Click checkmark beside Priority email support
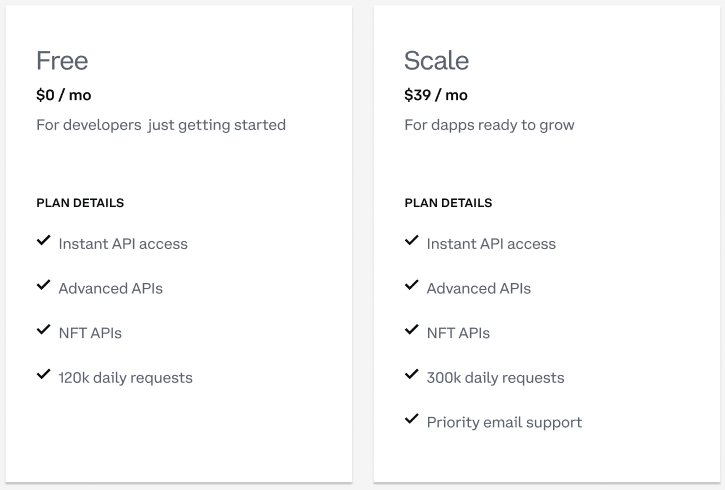 (x=412, y=419)
